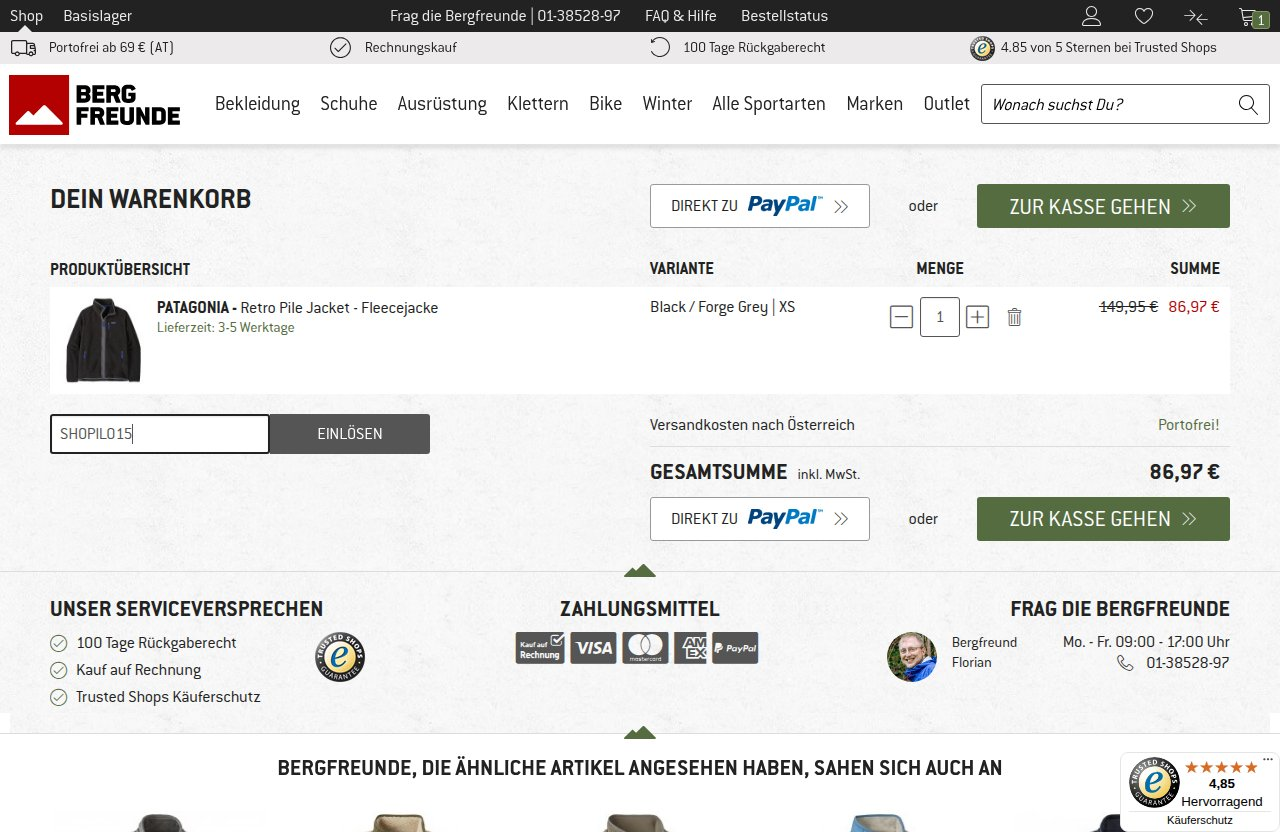1280x832 pixels.
Task: Open the FAQ & Hilfe link
Action: 681,16
